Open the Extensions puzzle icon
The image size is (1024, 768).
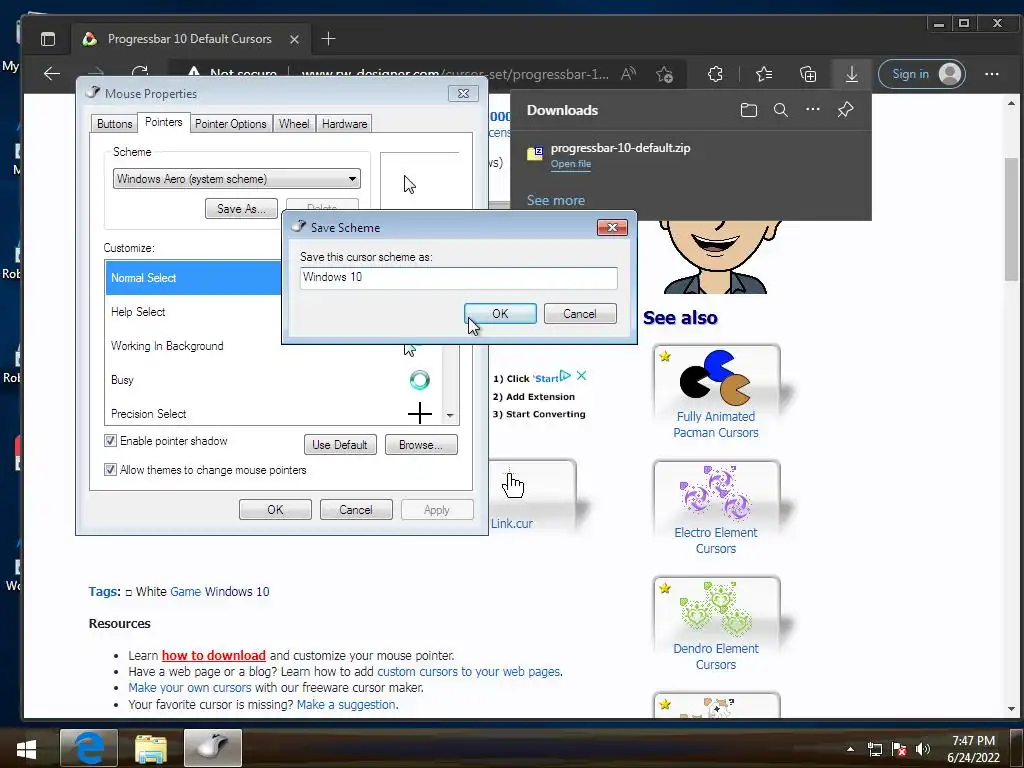[x=715, y=74]
